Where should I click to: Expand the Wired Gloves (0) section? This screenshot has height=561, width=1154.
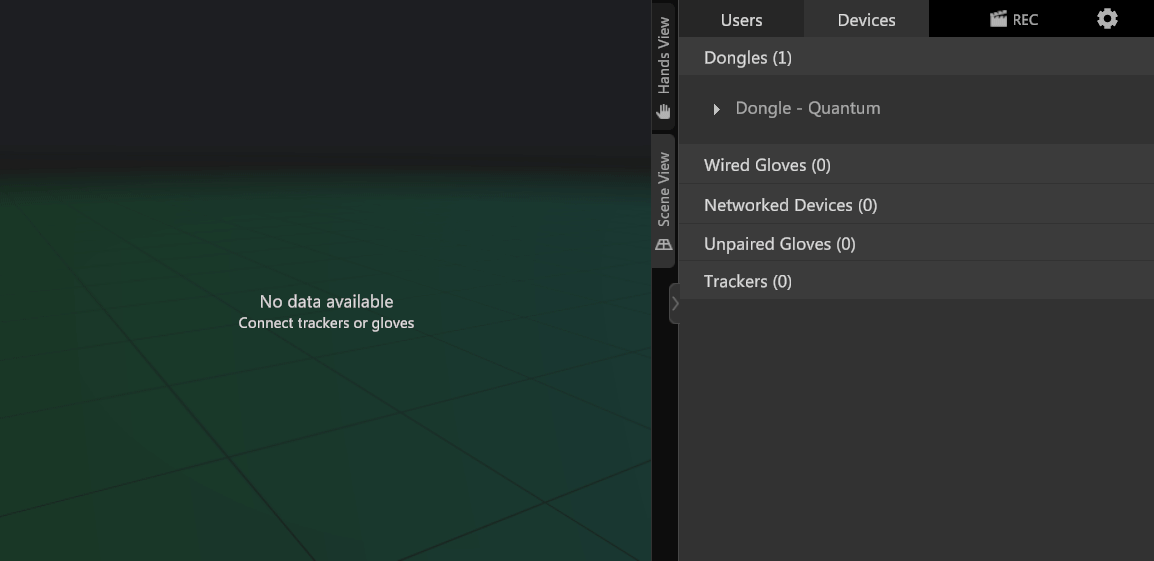tap(767, 165)
